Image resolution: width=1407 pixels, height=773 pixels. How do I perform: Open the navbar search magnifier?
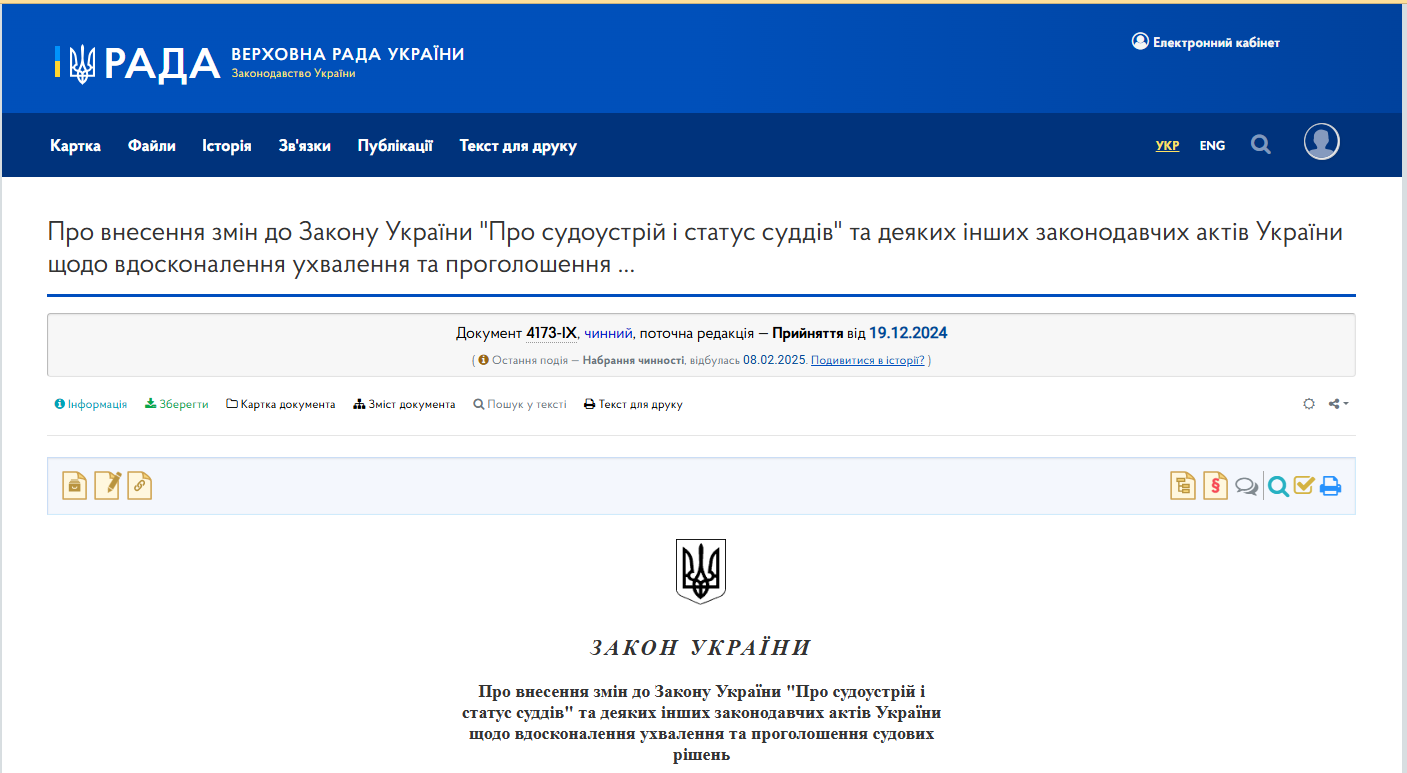click(1260, 144)
